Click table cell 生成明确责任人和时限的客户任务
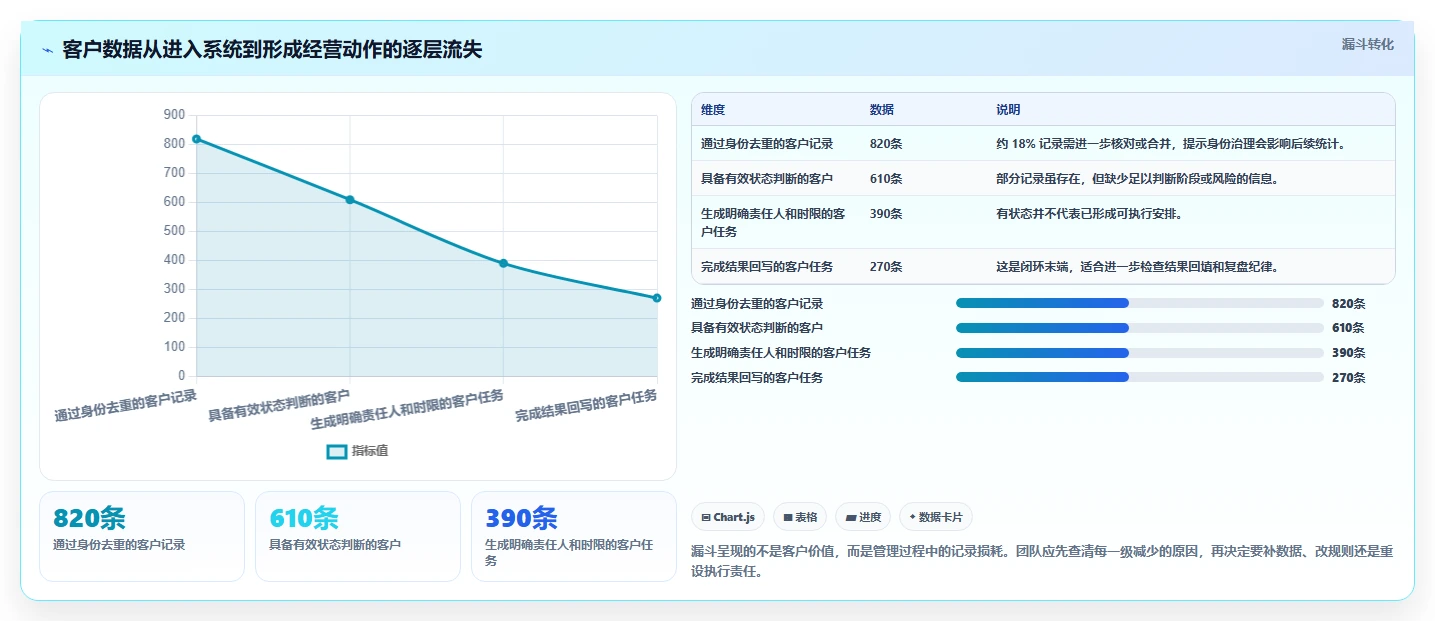The height and width of the screenshot is (621, 1435). (x=773, y=222)
